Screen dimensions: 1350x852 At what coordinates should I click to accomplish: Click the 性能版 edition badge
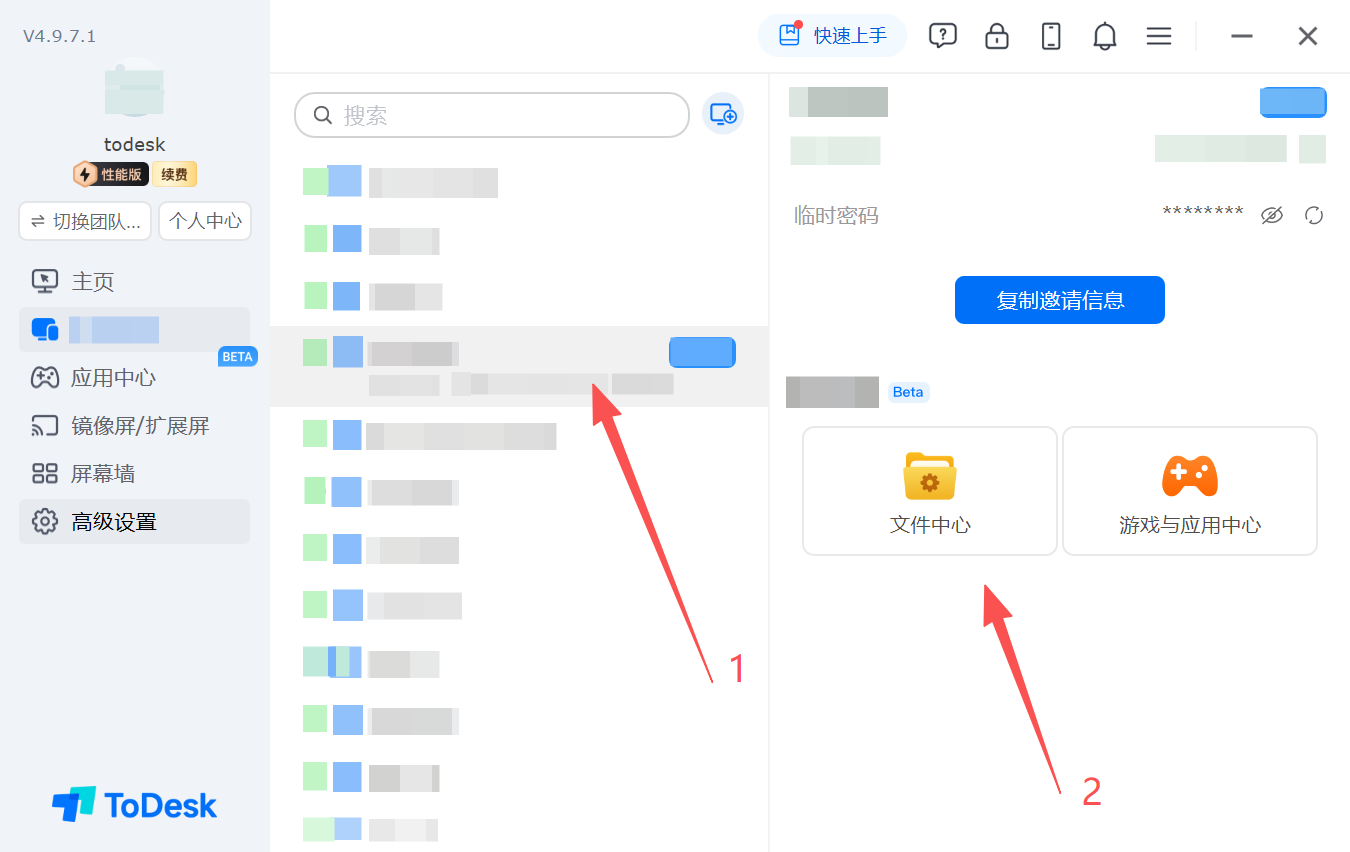tap(111, 175)
